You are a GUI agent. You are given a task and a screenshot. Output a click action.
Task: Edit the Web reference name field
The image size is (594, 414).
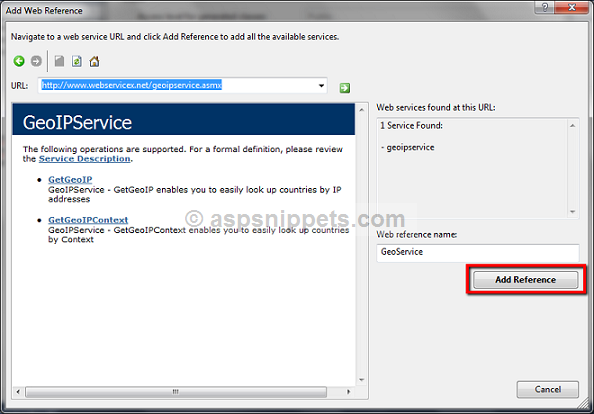[478, 253]
